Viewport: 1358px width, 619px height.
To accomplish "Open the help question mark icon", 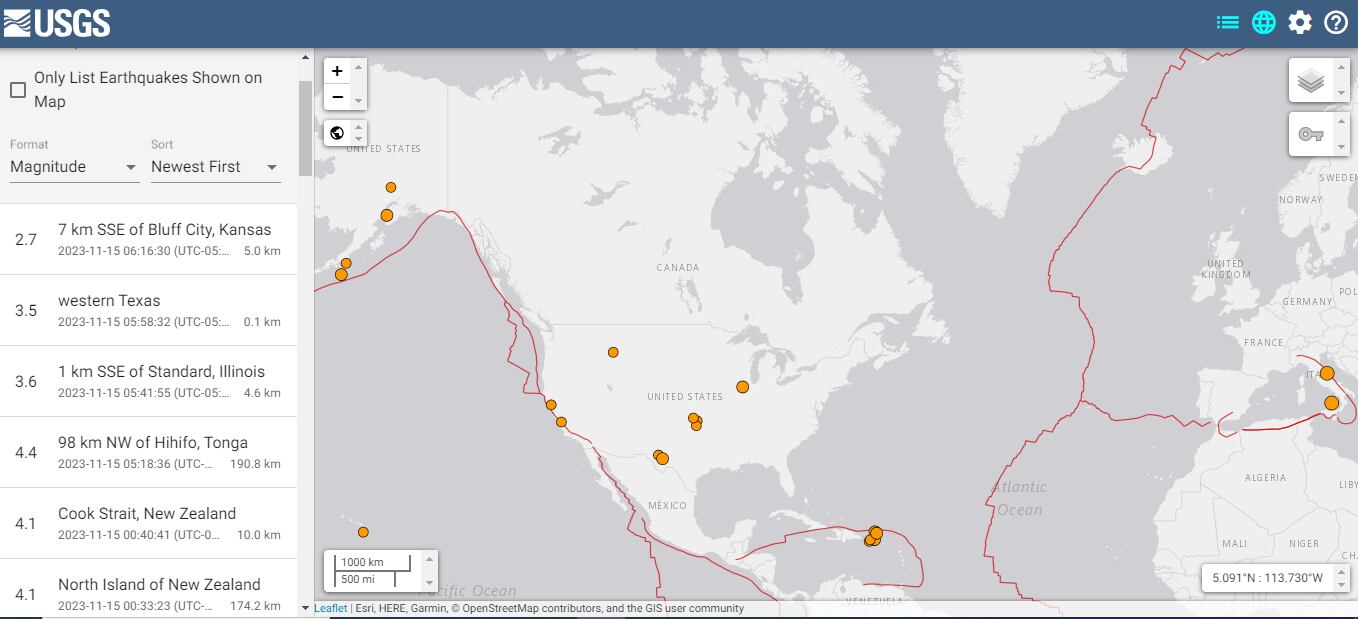I will (x=1336, y=23).
